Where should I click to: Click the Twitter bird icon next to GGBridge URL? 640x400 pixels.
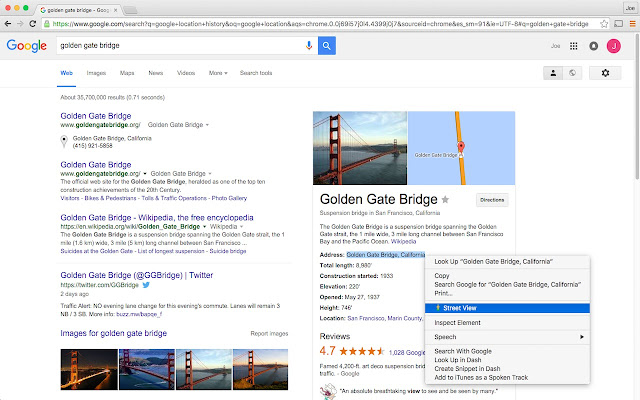pos(146,285)
